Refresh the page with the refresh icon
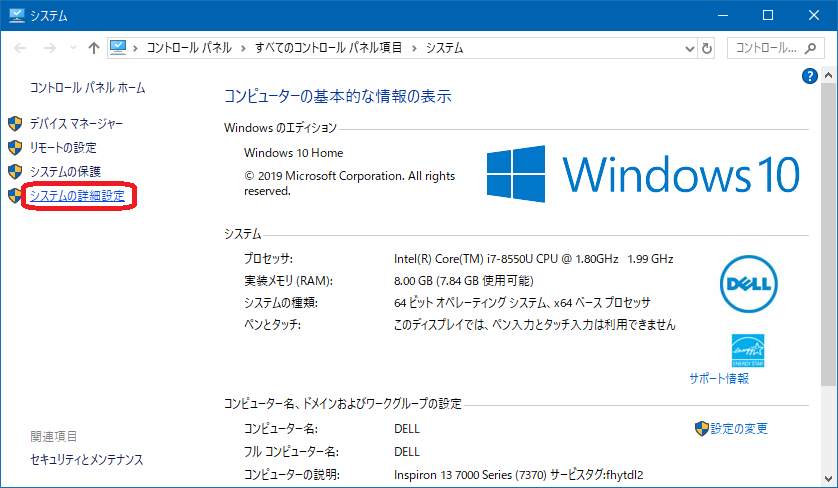Viewport: 838px width, 488px height. point(707,49)
